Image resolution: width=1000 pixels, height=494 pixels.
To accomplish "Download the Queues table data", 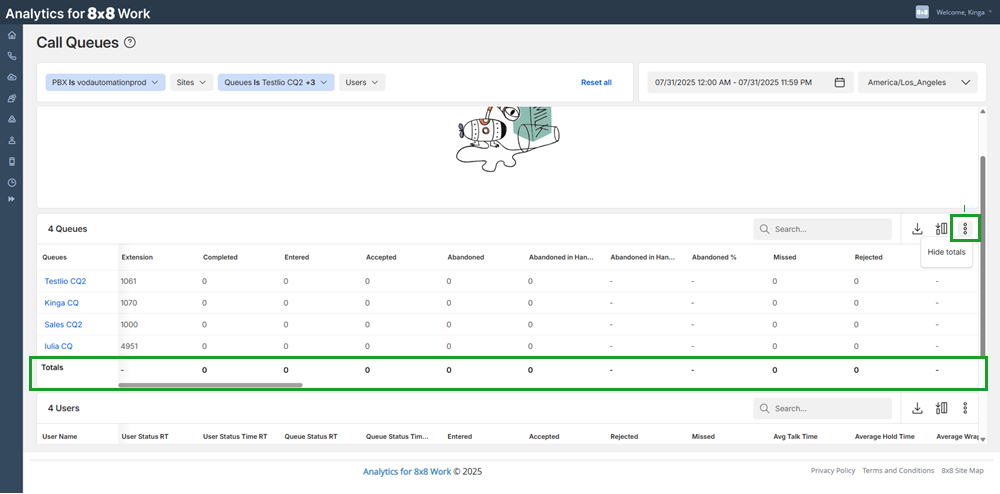I will point(917,229).
